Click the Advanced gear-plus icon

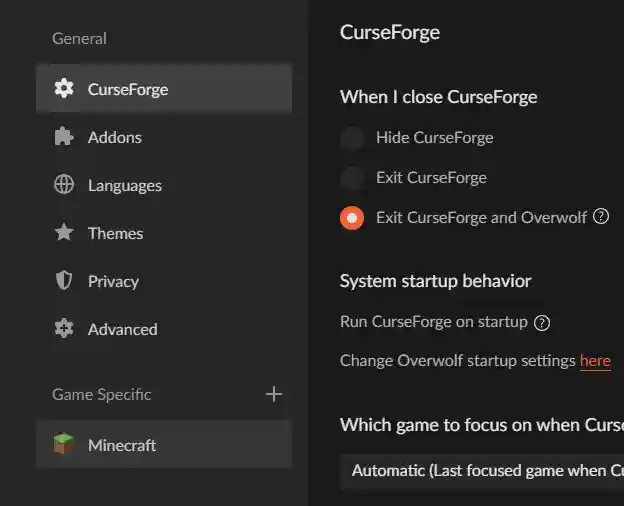coord(64,329)
